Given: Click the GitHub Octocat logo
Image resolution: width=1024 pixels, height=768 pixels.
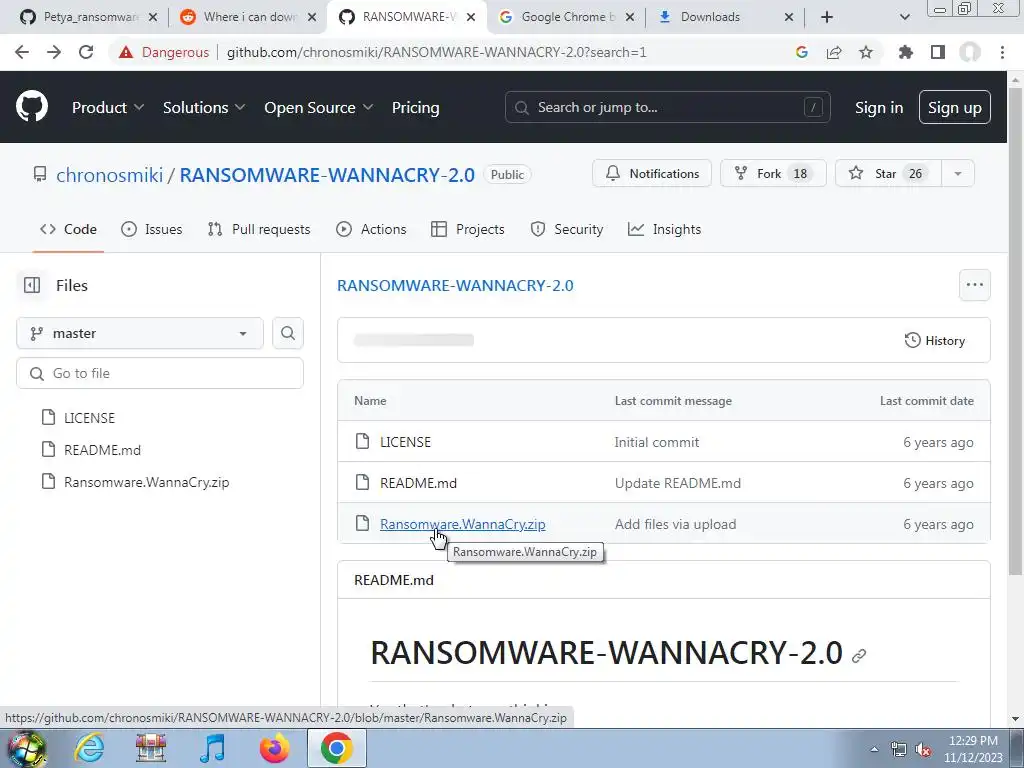Looking at the screenshot, I should (x=31, y=107).
